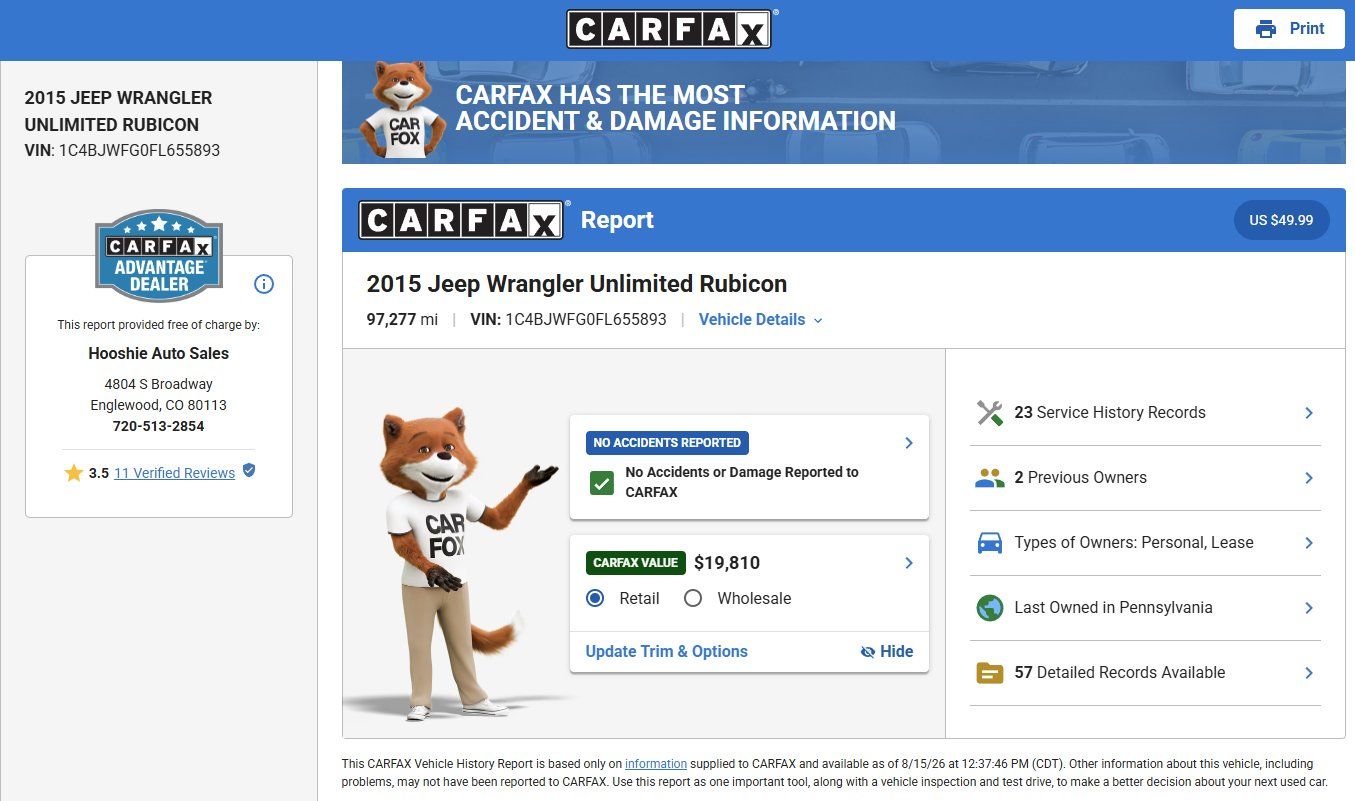
Task: Click the CARFAX Advantage Dealer badge
Action: pos(159,256)
